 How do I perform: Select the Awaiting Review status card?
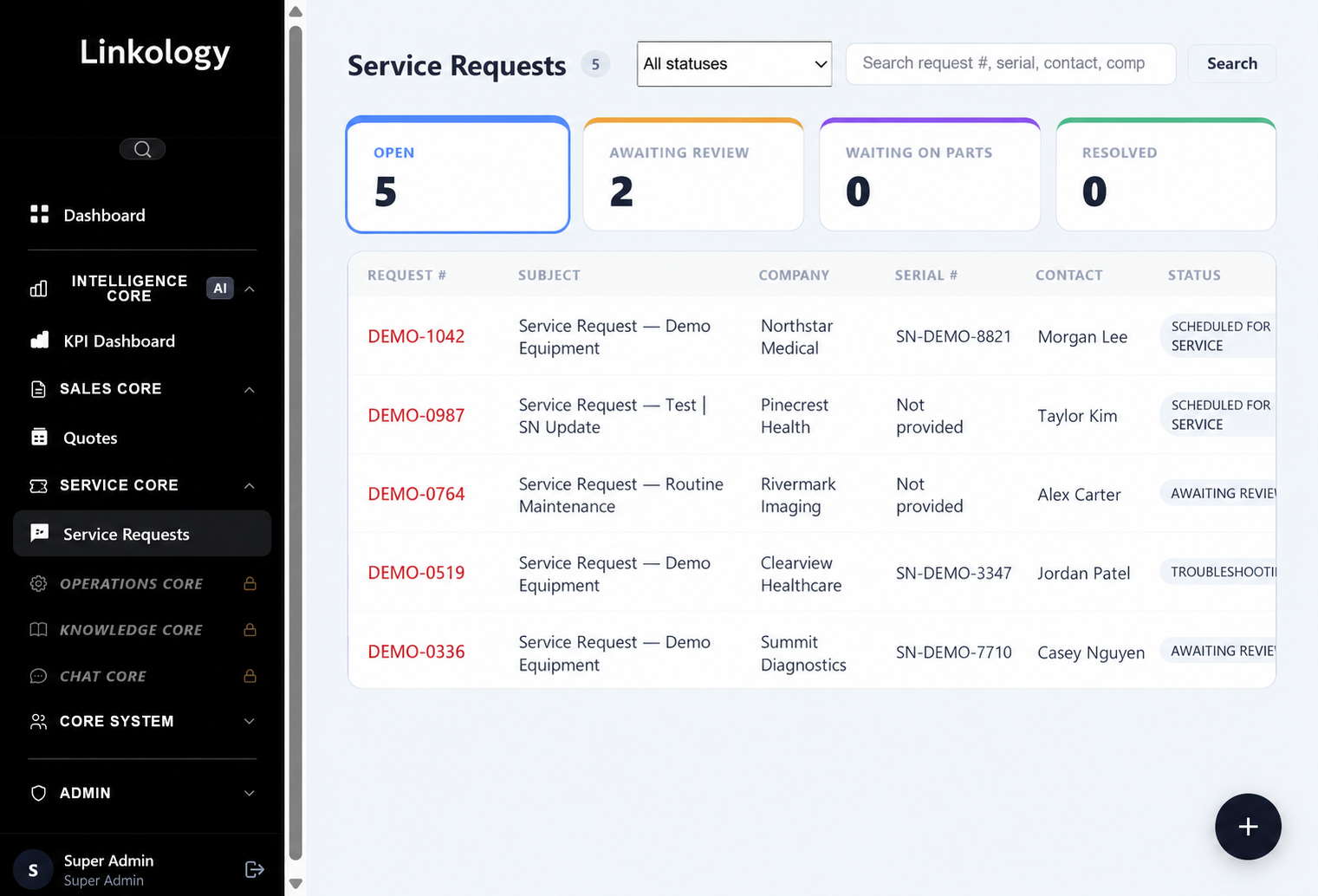pyautogui.click(x=693, y=174)
